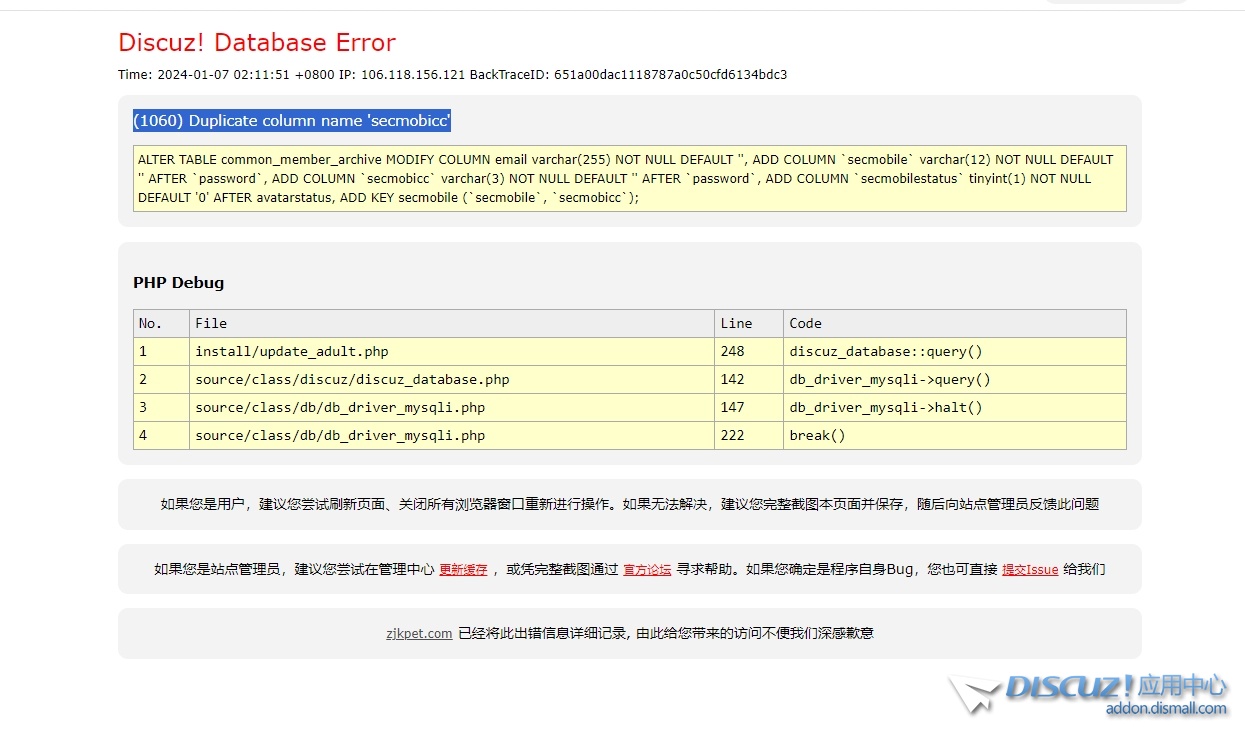1245x734 pixels.
Task: Click the Line column header
Action: pyautogui.click(x=736, y=323)
